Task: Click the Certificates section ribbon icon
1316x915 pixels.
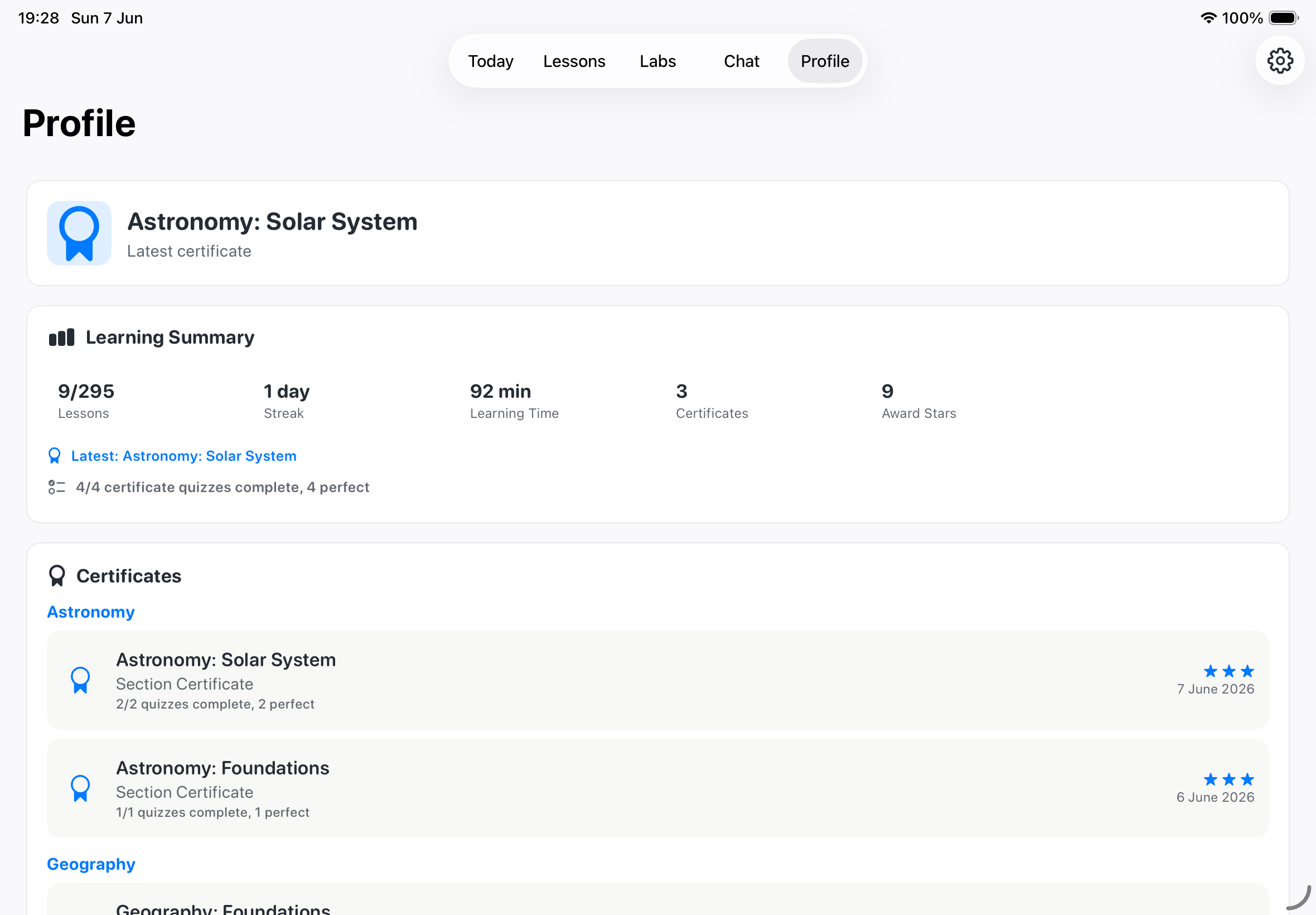Action: pyautogui.click(x=57, y=576)
